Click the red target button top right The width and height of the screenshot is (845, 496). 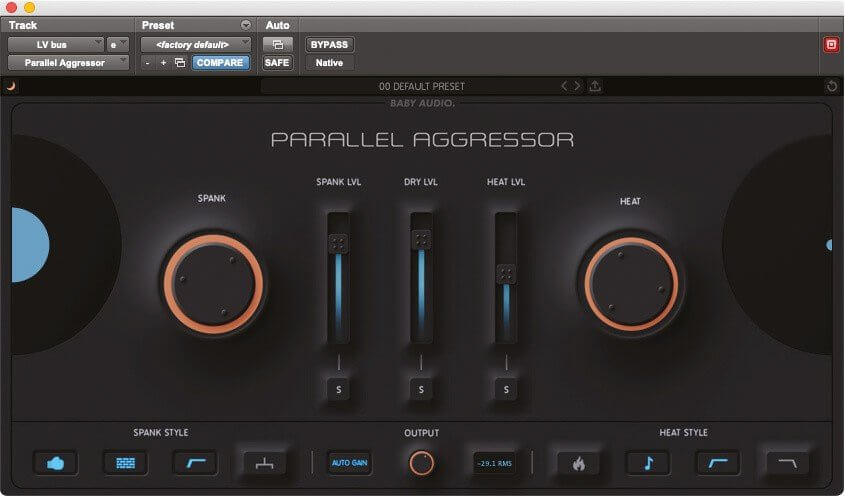click(x=832, y=44)
